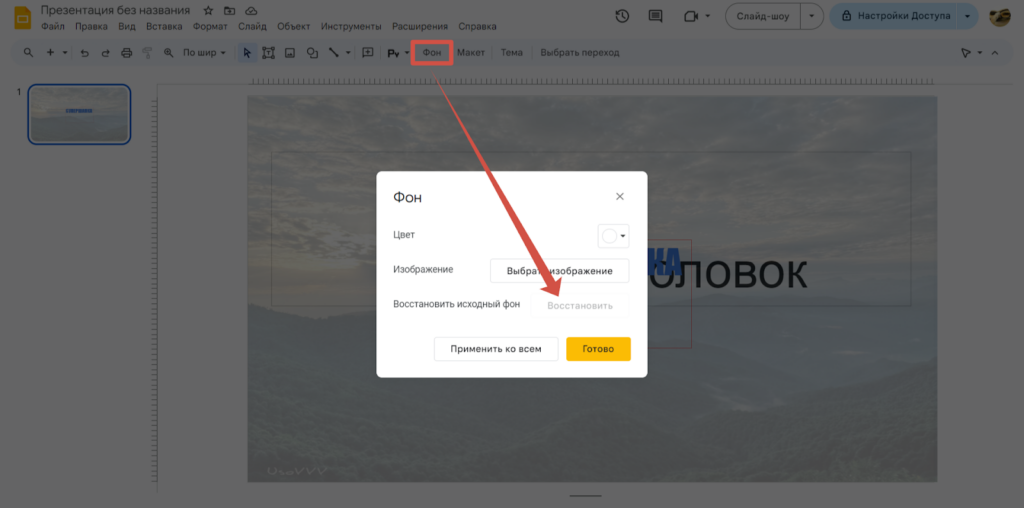This screenshot has width=1024, height=508.
Task: Add a new slide with plus icon
Action: (50, 53)
